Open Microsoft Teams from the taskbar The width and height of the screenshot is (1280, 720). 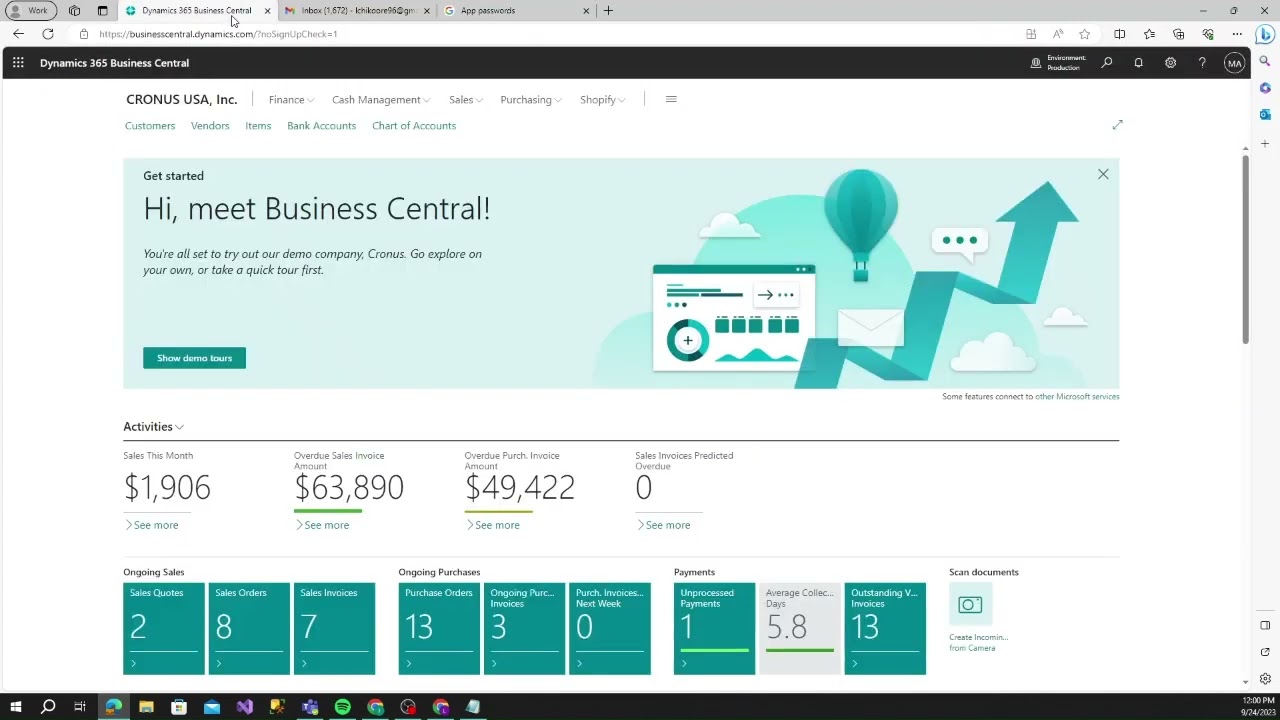click(x=310, y=707)
